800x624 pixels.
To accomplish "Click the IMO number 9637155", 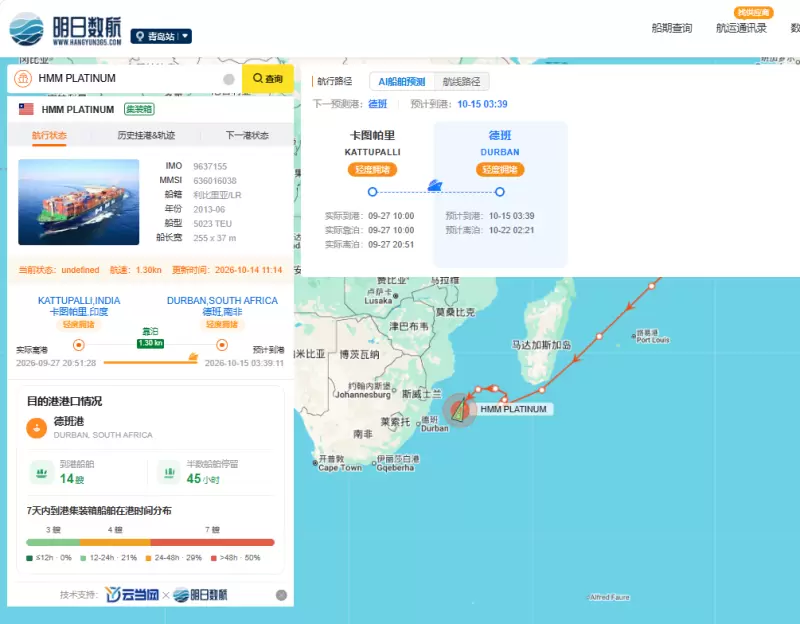I will 210,166.
